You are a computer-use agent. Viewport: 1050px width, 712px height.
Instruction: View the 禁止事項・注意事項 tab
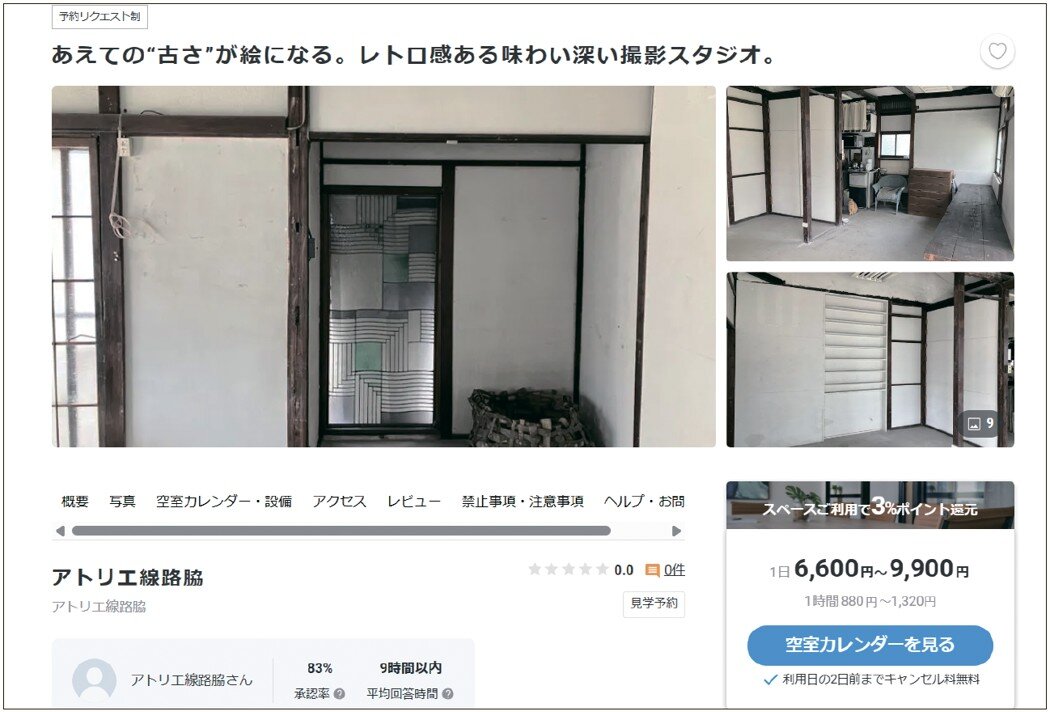tap(522, 501)
